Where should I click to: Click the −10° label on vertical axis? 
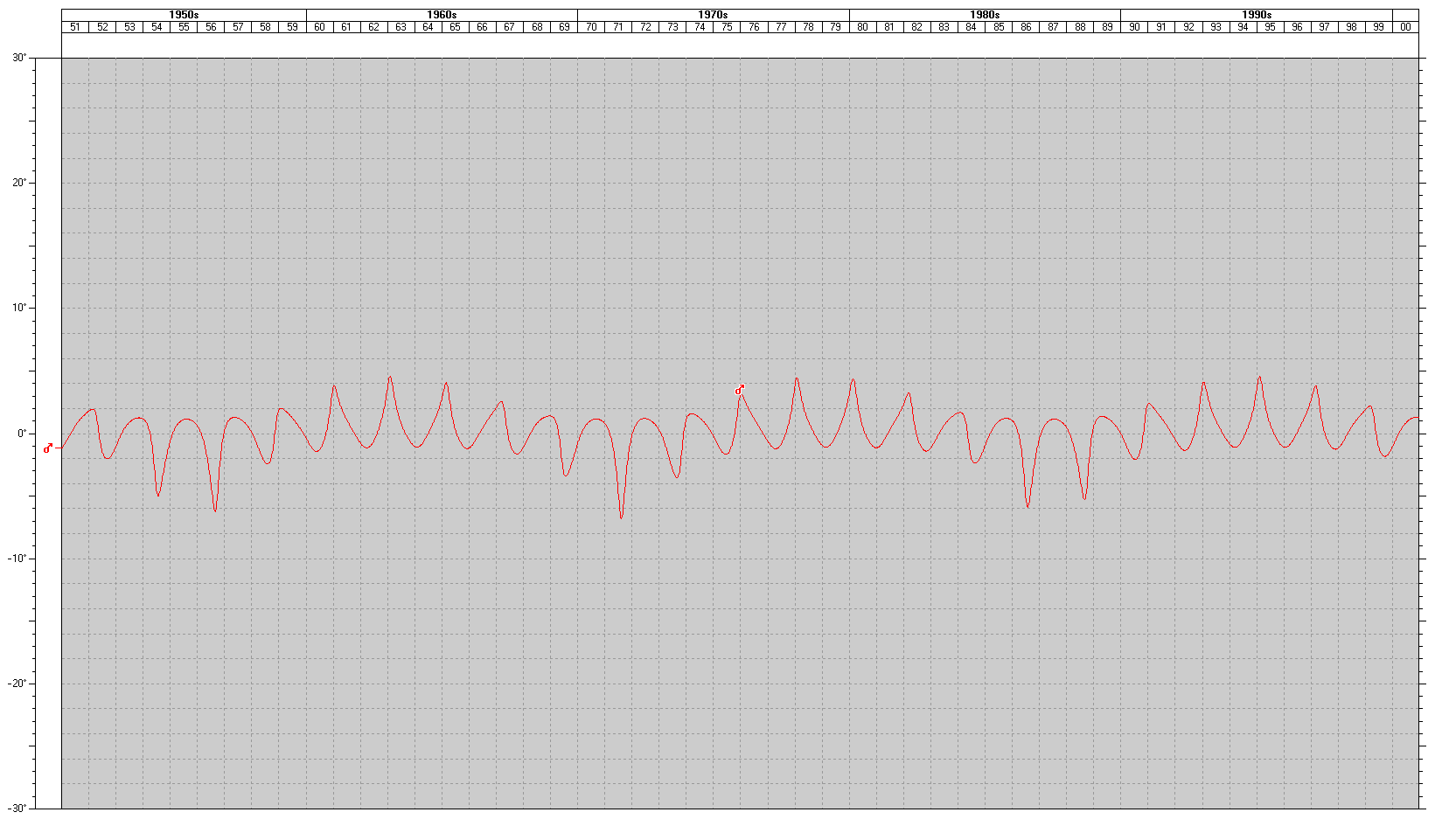(x=17, y=559)
